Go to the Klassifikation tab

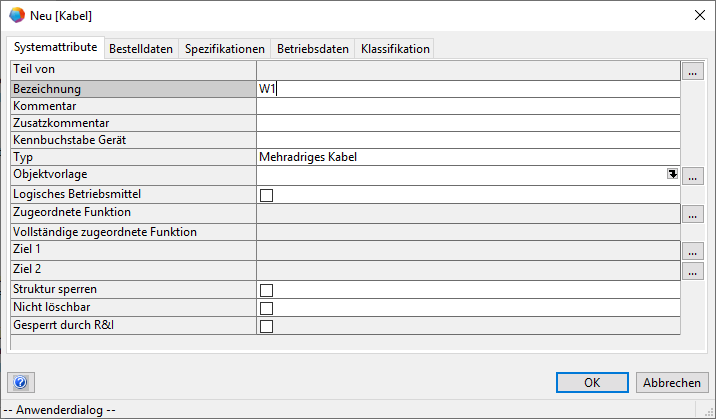pyautogui.click(x=395, y=49)
